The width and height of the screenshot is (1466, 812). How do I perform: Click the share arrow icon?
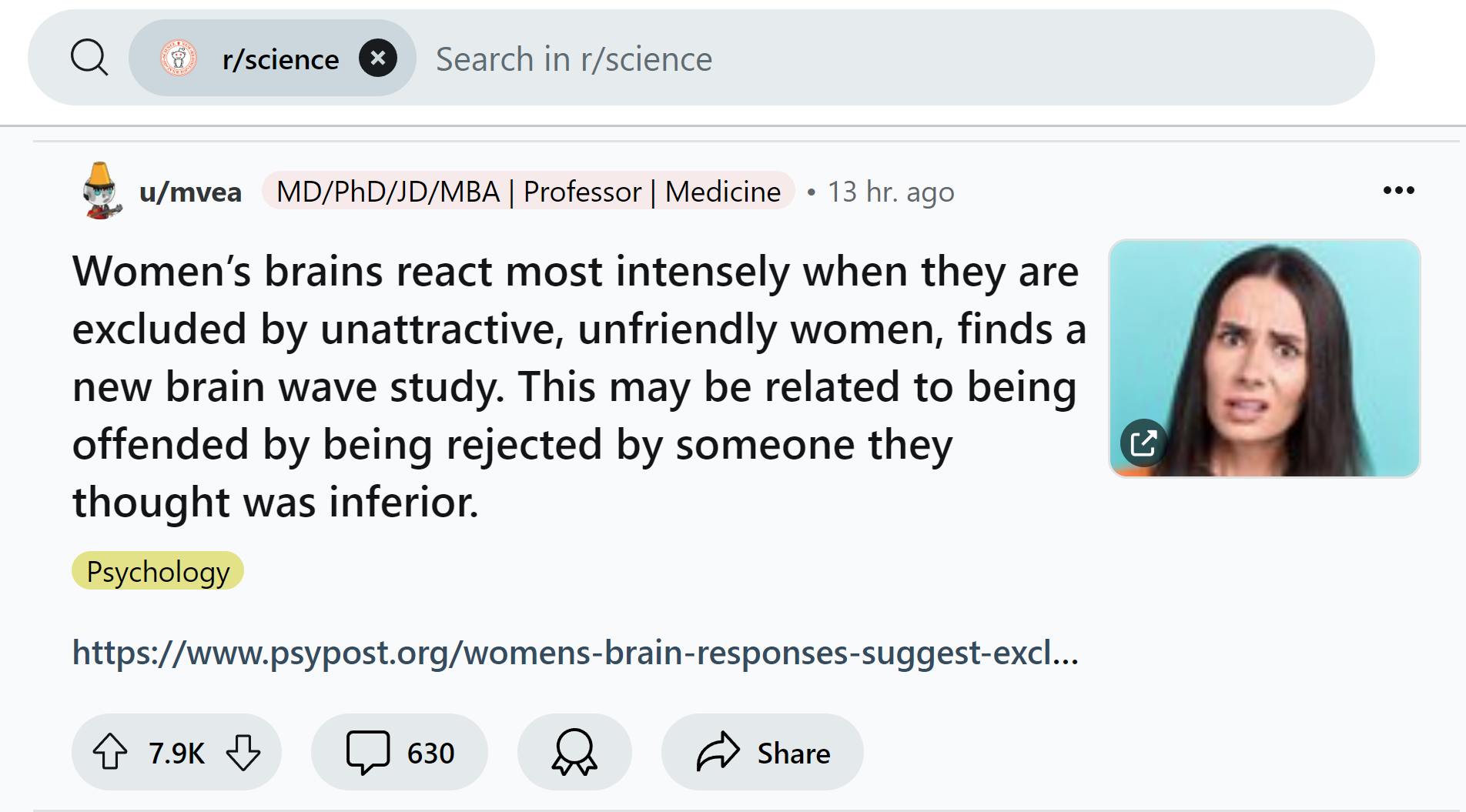(x=718, y=752)
